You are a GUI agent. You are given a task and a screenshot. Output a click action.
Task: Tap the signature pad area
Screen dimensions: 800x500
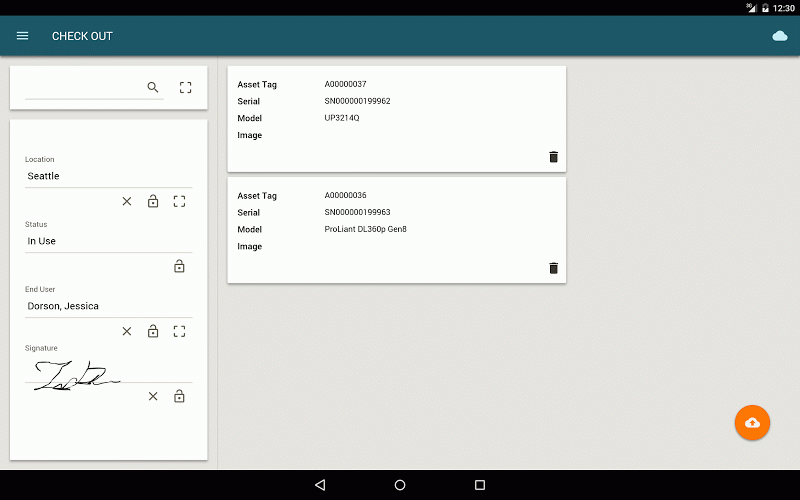click(109, 374)
